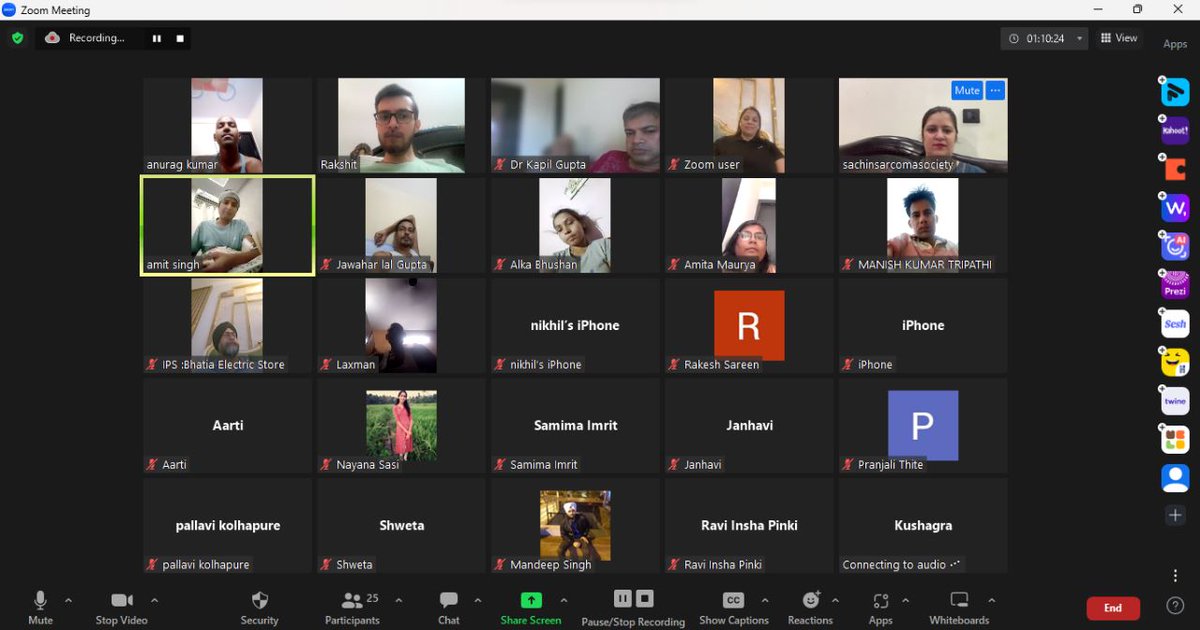The image size is (1200, 630).
Task: Click the green encryption shield icon
Action: pos(17,38)
